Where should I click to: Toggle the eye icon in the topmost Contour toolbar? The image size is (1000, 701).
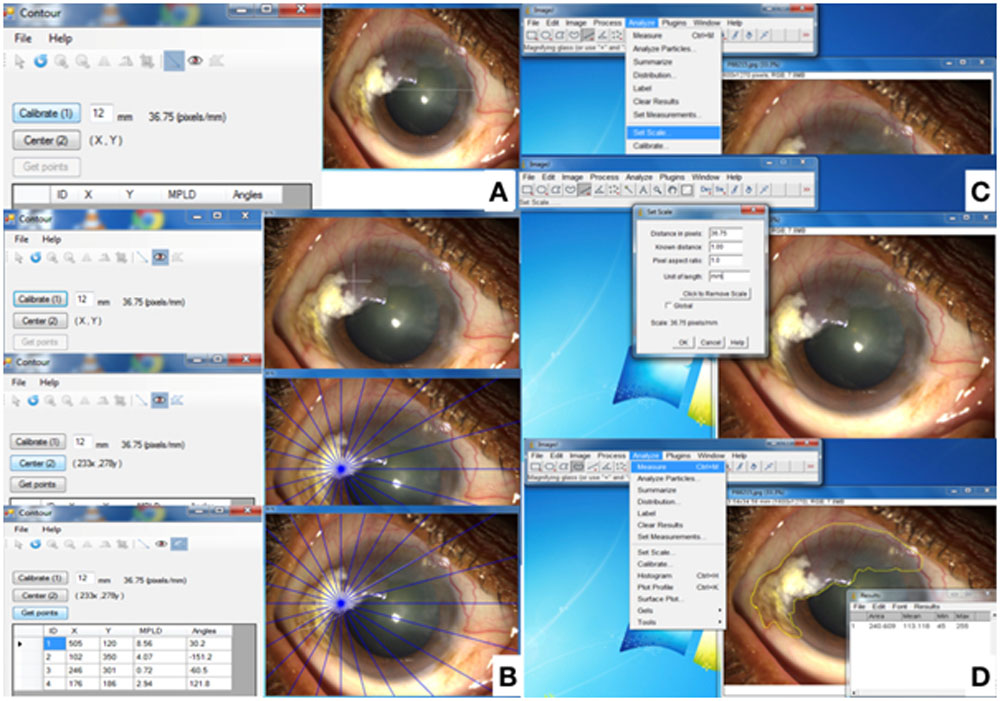[x=195, y=61]
